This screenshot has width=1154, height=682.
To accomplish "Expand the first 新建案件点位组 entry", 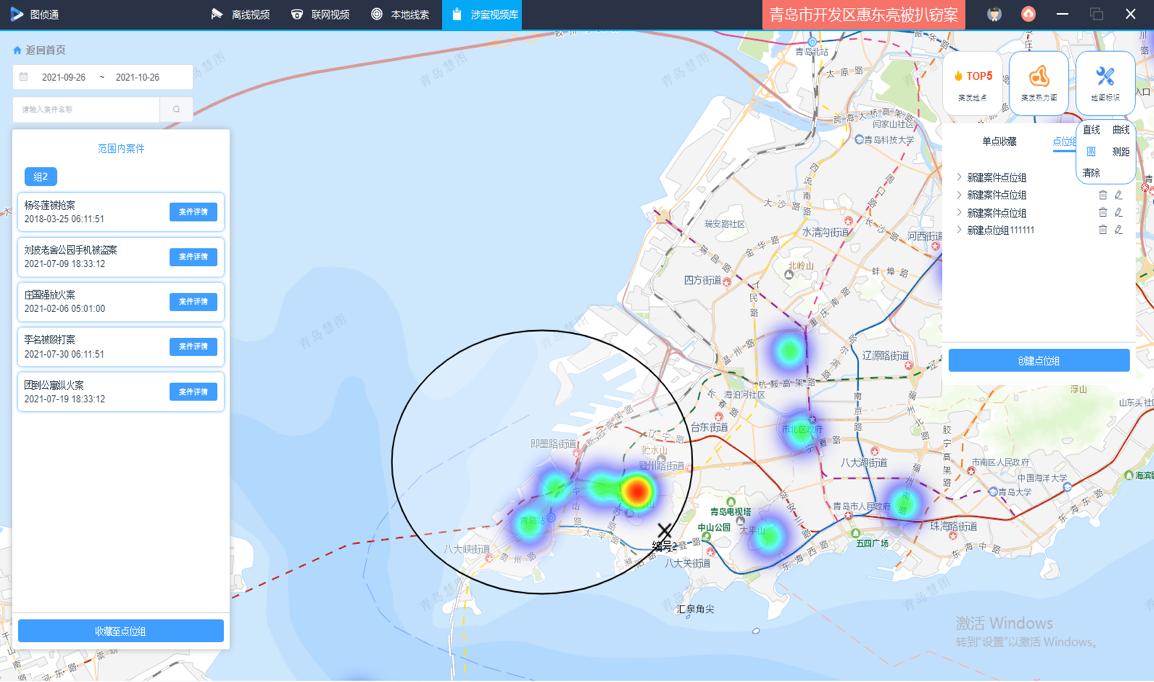I will [960, 178].
